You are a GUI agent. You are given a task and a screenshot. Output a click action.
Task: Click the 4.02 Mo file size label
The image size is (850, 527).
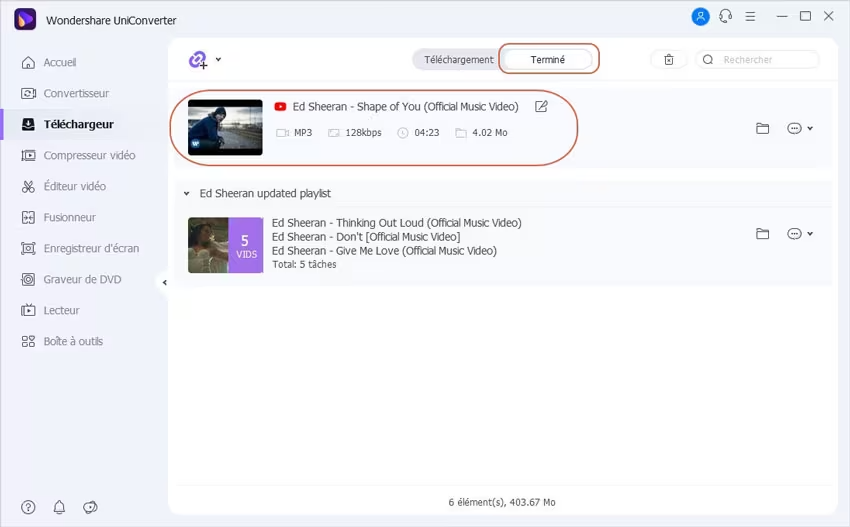click(490, 133)
